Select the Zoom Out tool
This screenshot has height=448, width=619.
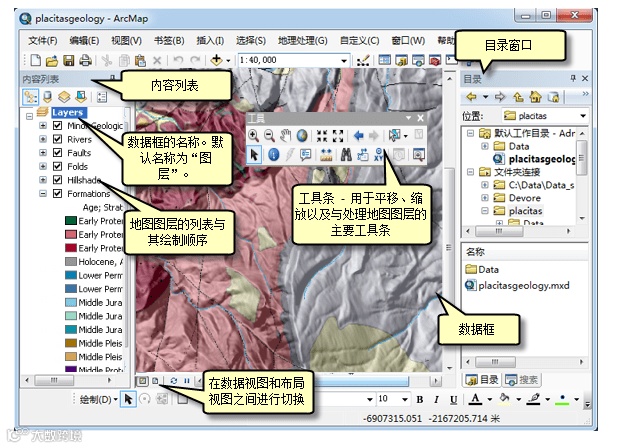pyautogui.click(x=269, y=136)
